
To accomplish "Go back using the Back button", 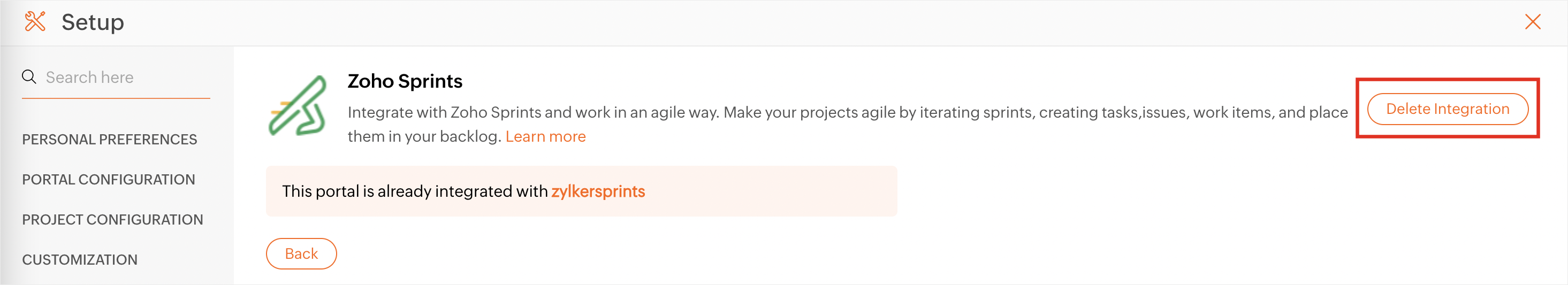I will pyautogui.click(x=301, y=254).
